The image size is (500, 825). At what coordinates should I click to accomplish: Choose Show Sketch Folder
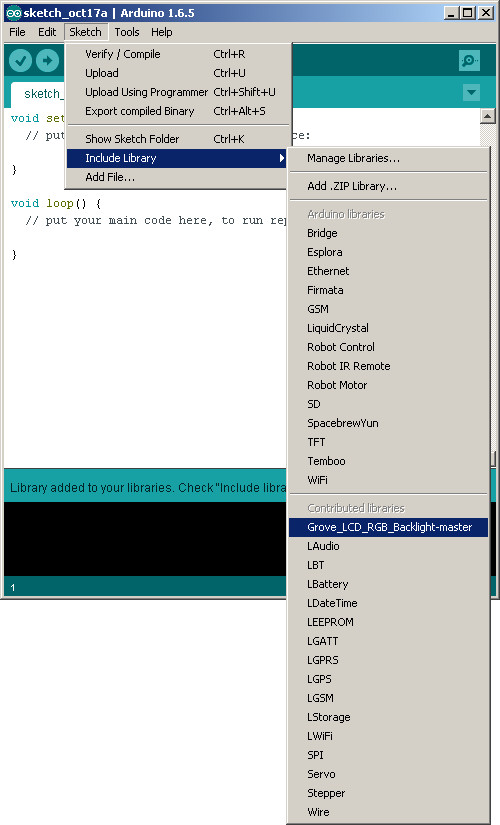click(178, 139)
